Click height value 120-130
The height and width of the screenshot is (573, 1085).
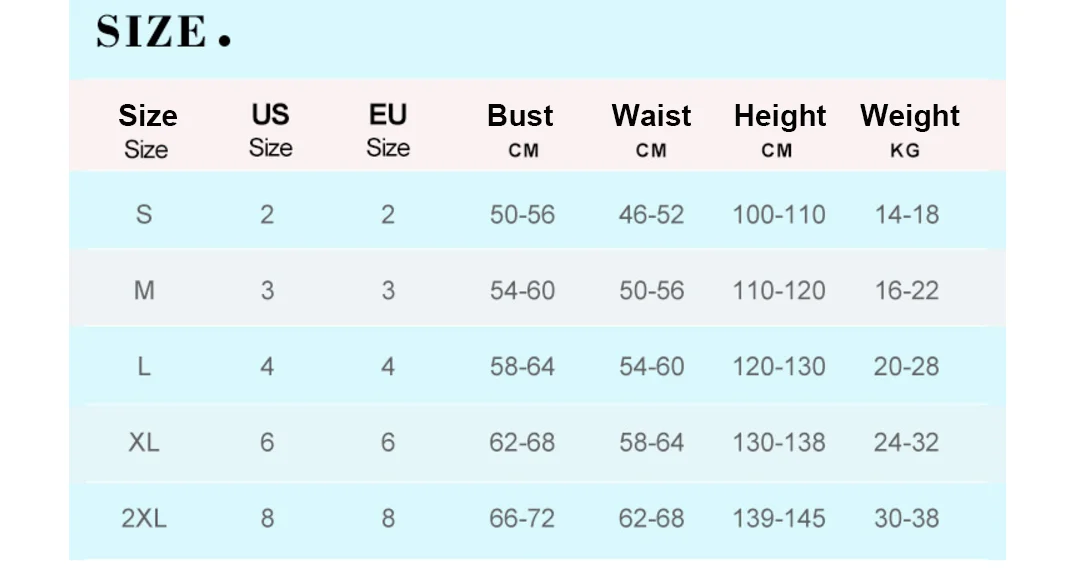click(x=779, y=366)
